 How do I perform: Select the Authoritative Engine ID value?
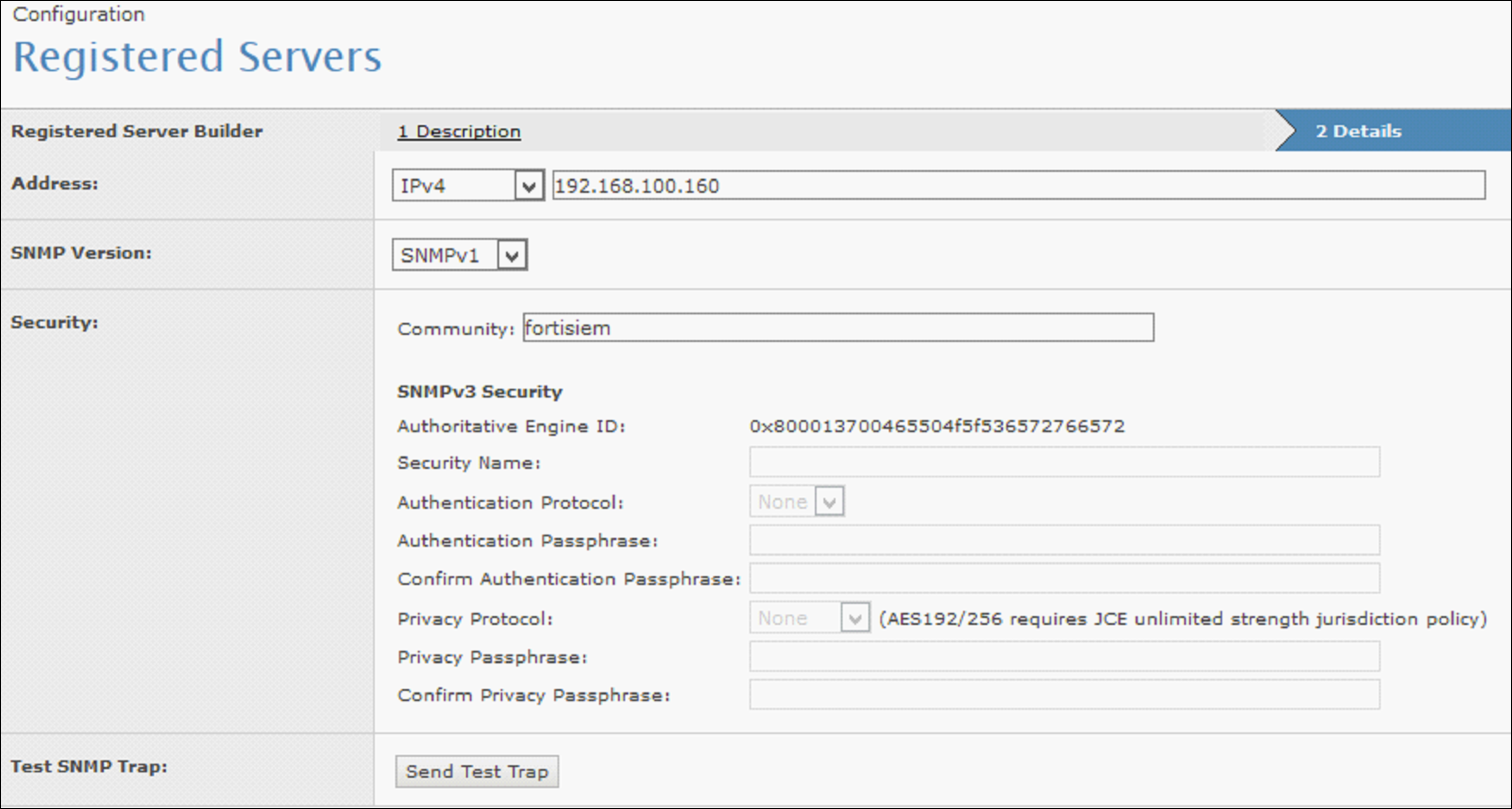point(937,426)
